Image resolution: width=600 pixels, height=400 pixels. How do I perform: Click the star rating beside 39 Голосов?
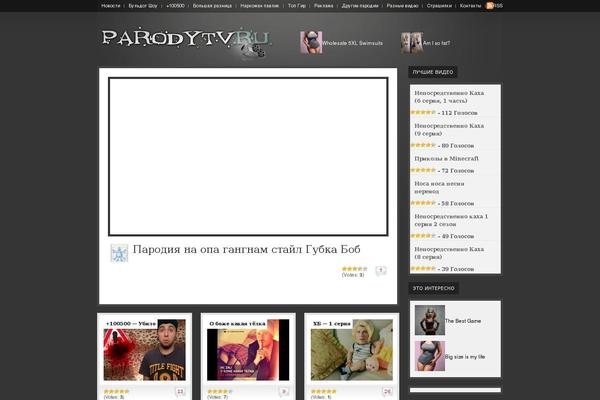[423, 268]
